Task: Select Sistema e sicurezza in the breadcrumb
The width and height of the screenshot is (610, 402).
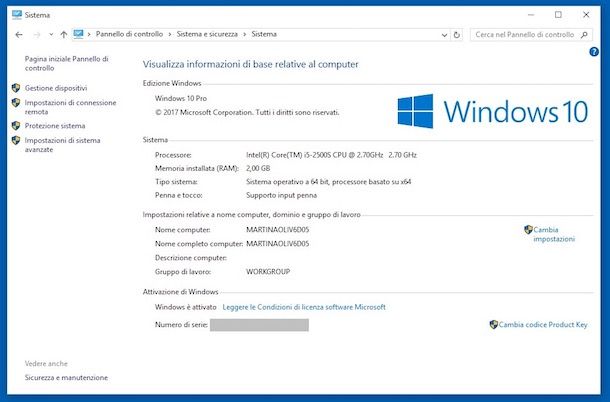Action: (207, 34)
